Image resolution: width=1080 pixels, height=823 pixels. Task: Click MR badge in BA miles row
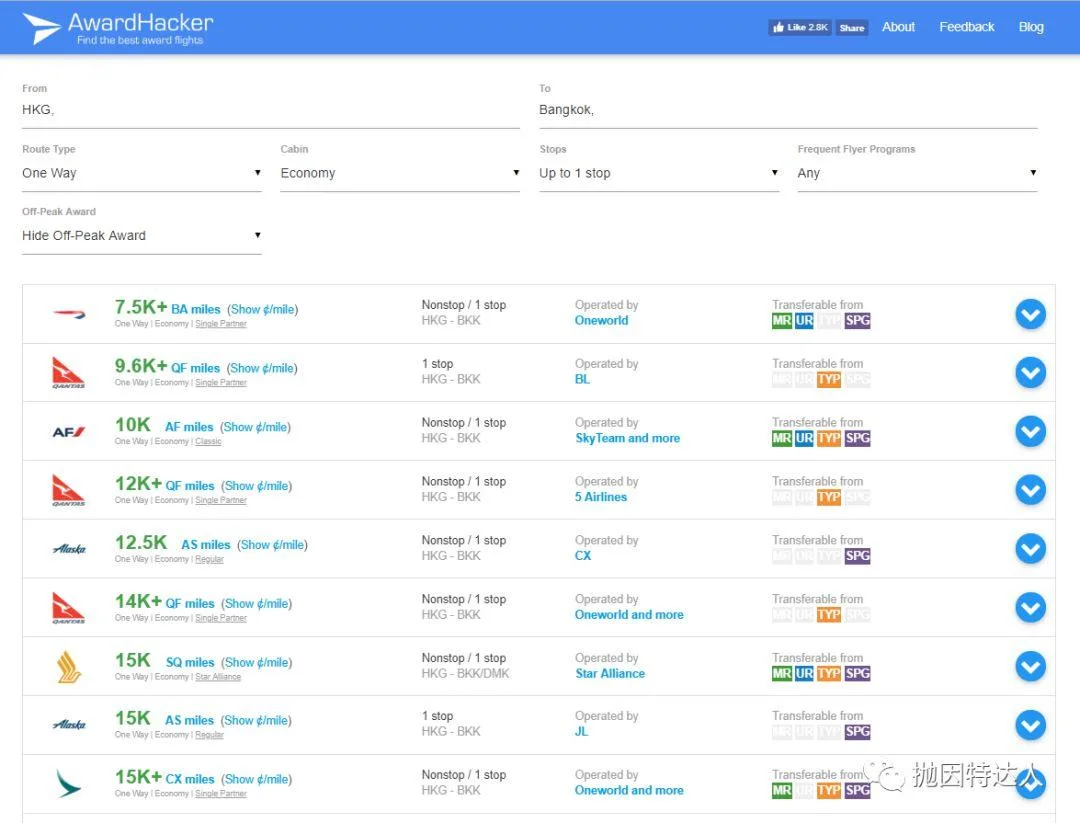[x=782, y=320]
